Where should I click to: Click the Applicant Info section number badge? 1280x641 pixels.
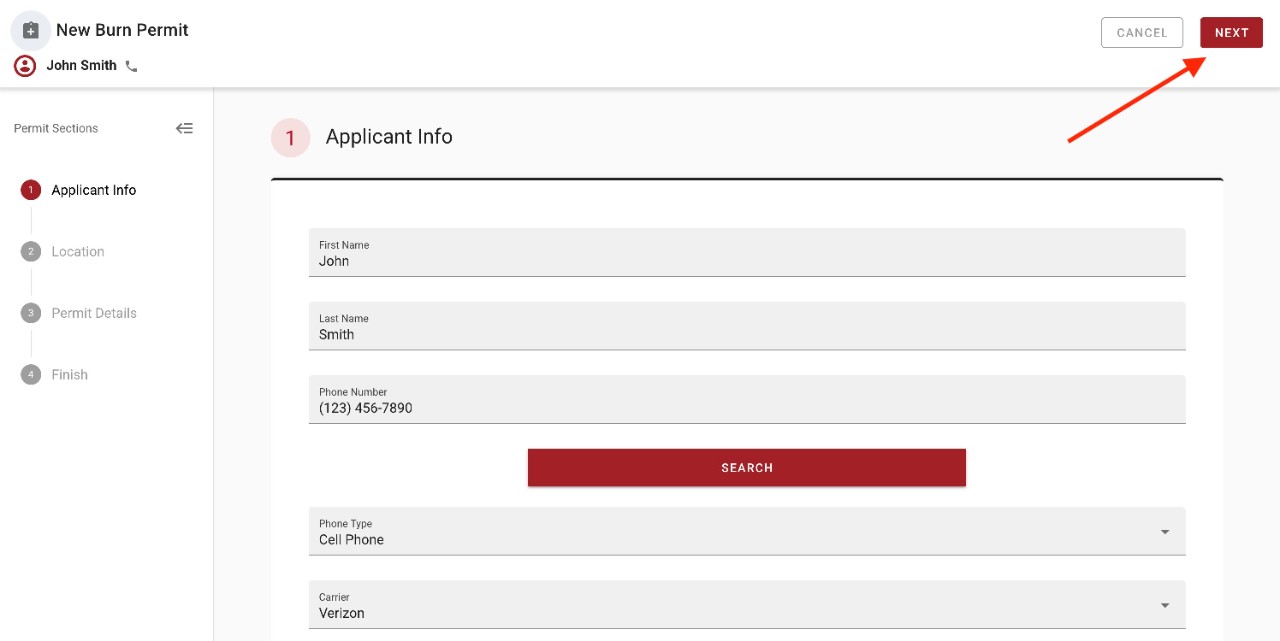(x=289, y=137)
